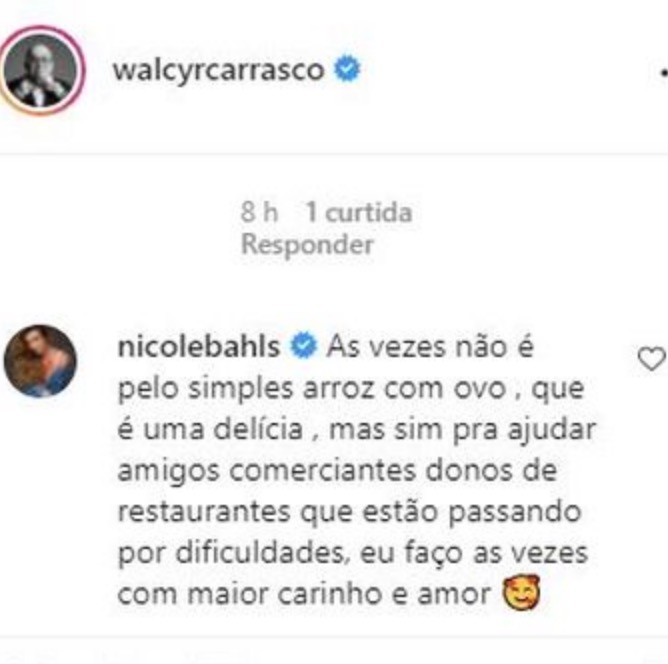Screen dimensions: 668x664
Task: Click verified badge beside nicolebahls
Action: (x=303, y=345)
